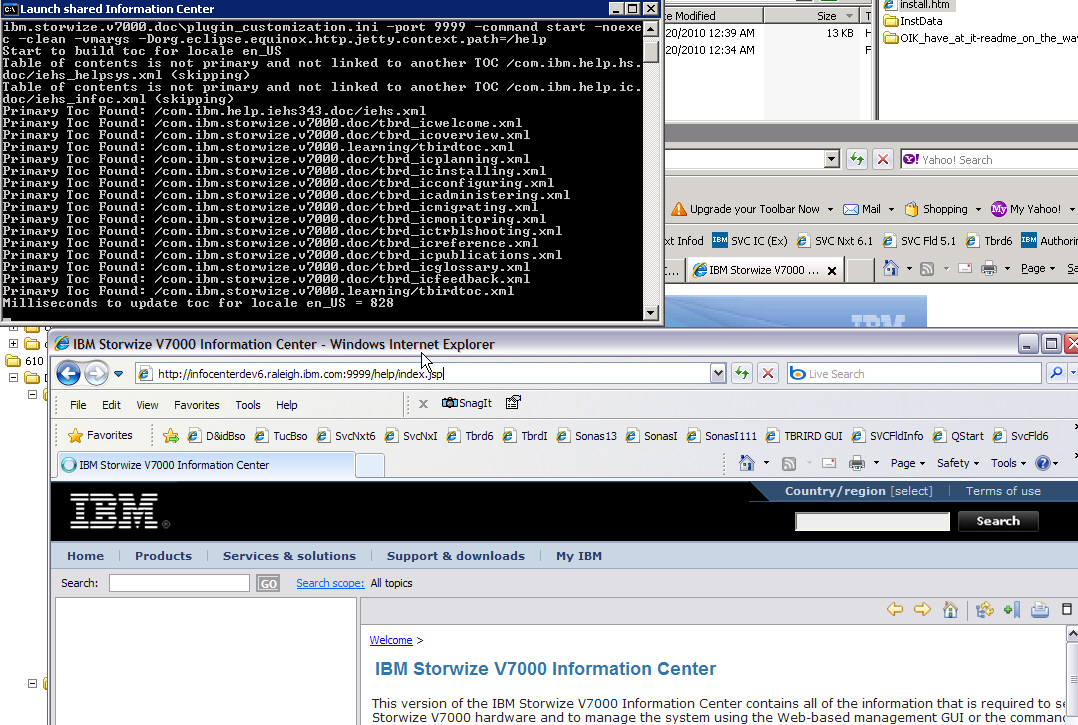Maximize the help content pane

[x=1066, y=609]
